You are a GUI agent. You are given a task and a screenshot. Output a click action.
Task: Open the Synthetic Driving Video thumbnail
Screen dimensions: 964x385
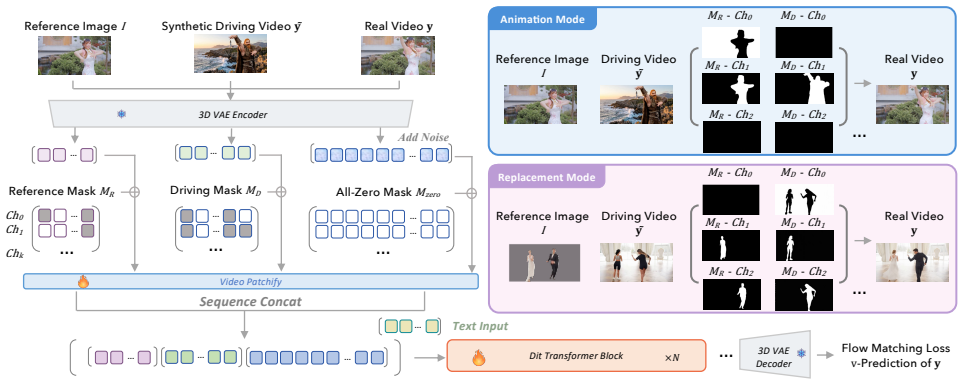coord(231,54)
